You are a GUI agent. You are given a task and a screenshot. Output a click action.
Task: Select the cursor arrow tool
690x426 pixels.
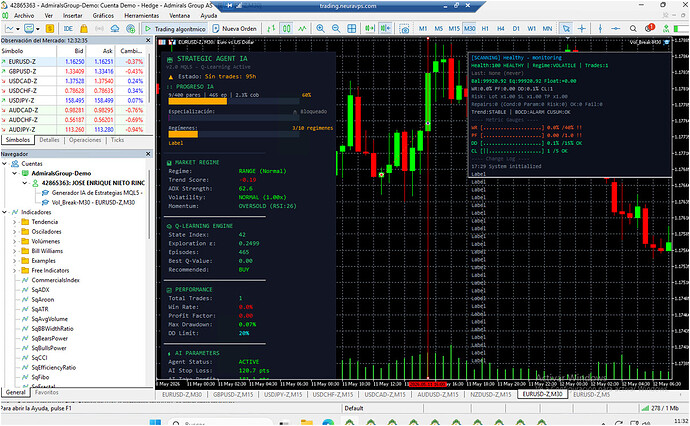click(x=566, y=29)
